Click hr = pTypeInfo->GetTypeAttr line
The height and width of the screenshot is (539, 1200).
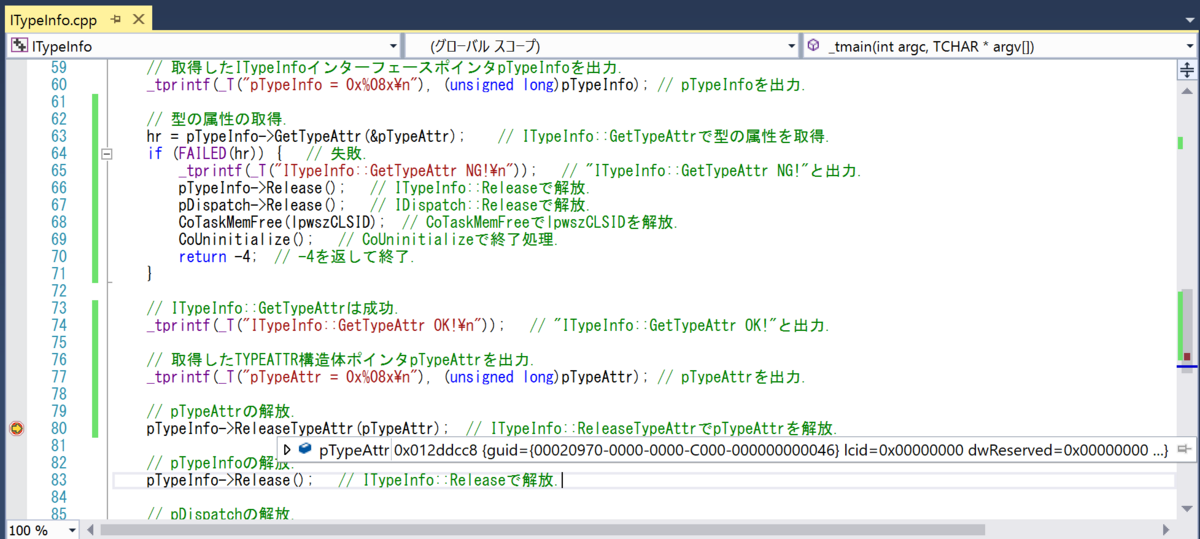point(306,136)
